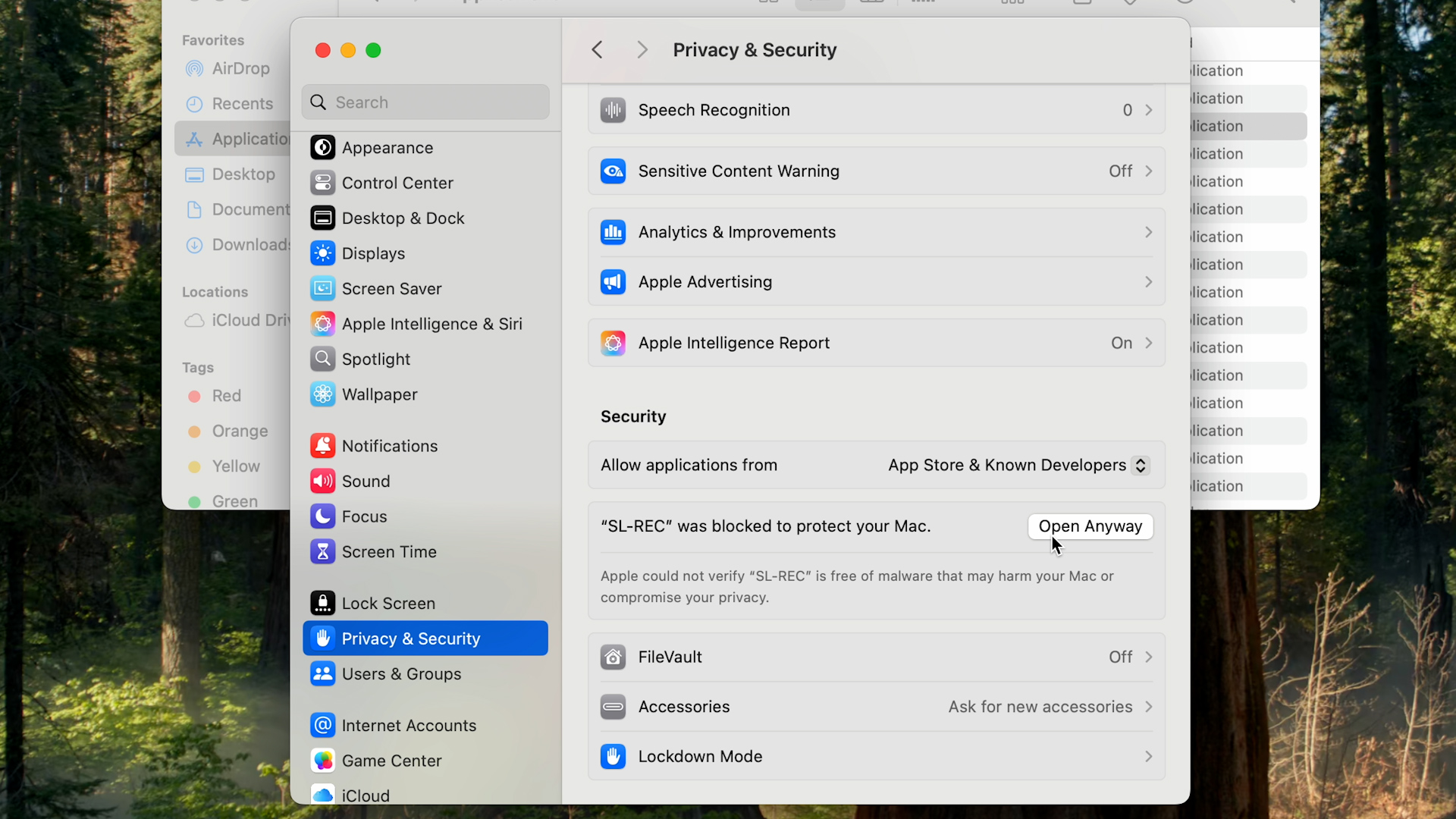This screenshot has height=819, width=1456.
Task: Click the Sensitive Content Warning eye icon
Action: click(613, 171)
